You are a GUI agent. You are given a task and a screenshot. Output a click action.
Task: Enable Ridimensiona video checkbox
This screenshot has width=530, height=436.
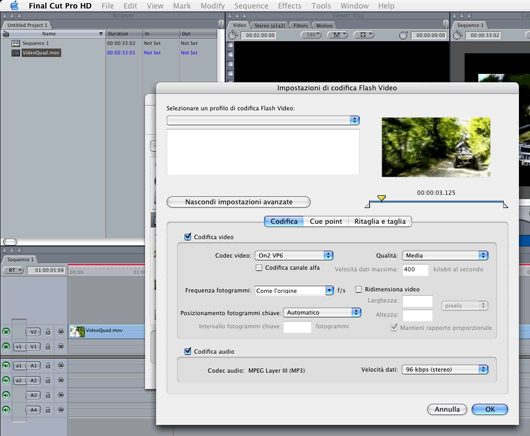coord(359,289)
